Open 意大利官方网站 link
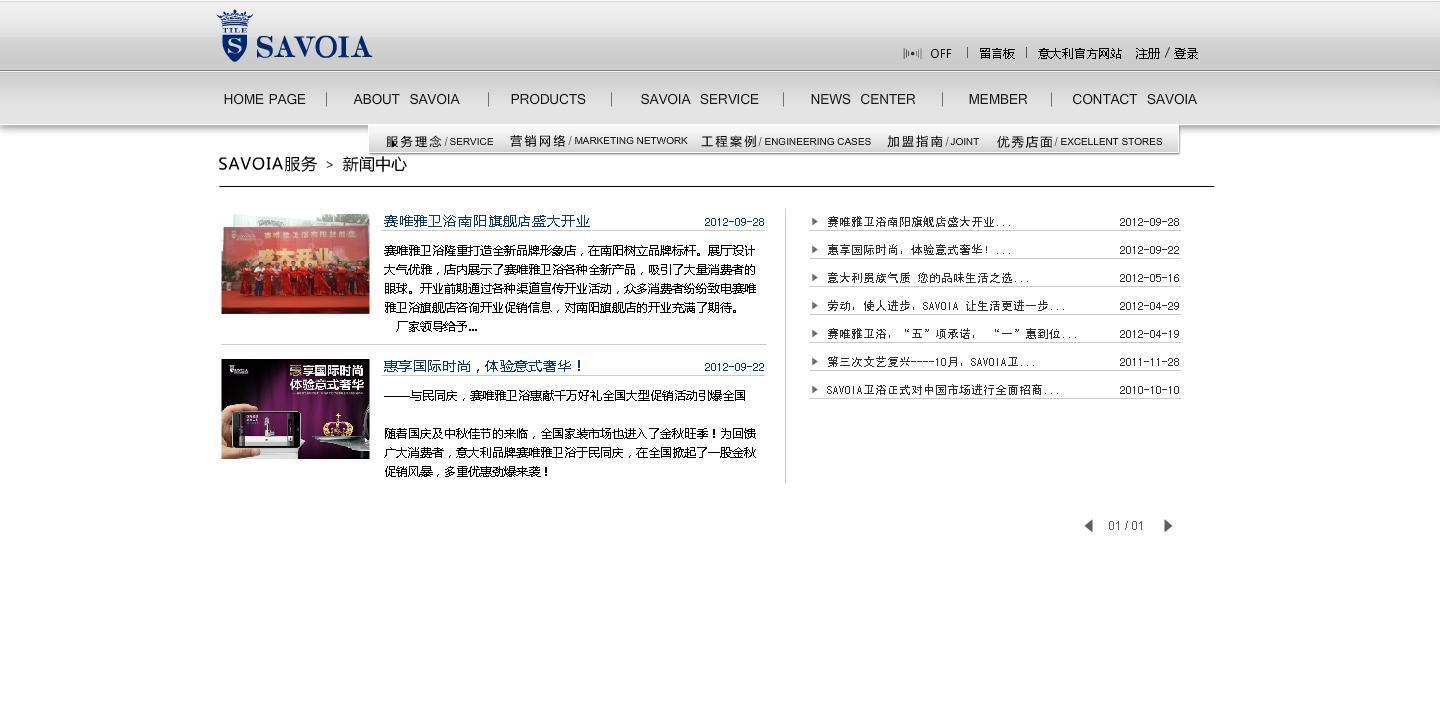 tap(1079, 54)
